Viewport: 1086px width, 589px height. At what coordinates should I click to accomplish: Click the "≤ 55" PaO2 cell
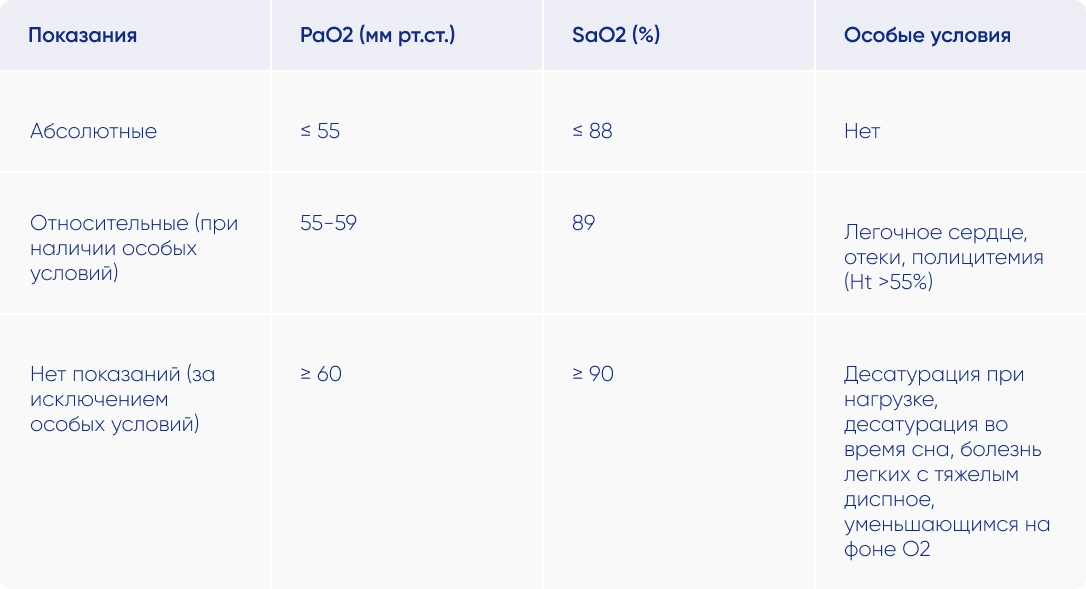click(x=320, y=131)
